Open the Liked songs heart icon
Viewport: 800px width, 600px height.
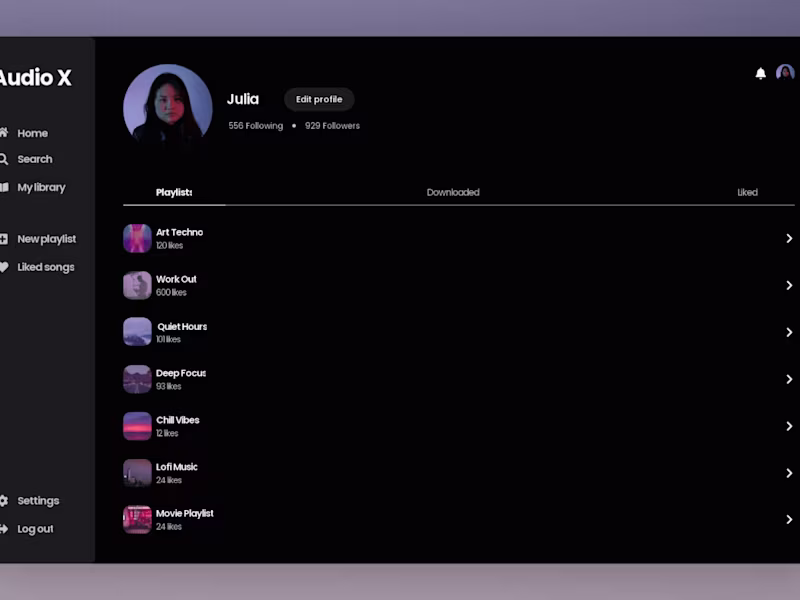[x=4, y=267]
